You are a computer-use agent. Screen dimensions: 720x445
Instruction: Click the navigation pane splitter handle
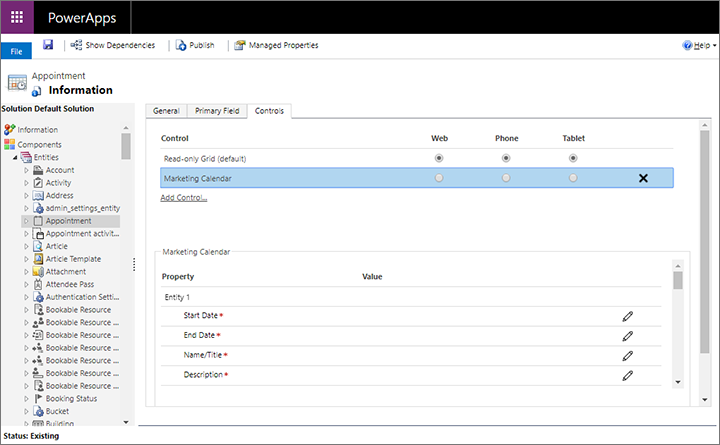coord(134,265)
